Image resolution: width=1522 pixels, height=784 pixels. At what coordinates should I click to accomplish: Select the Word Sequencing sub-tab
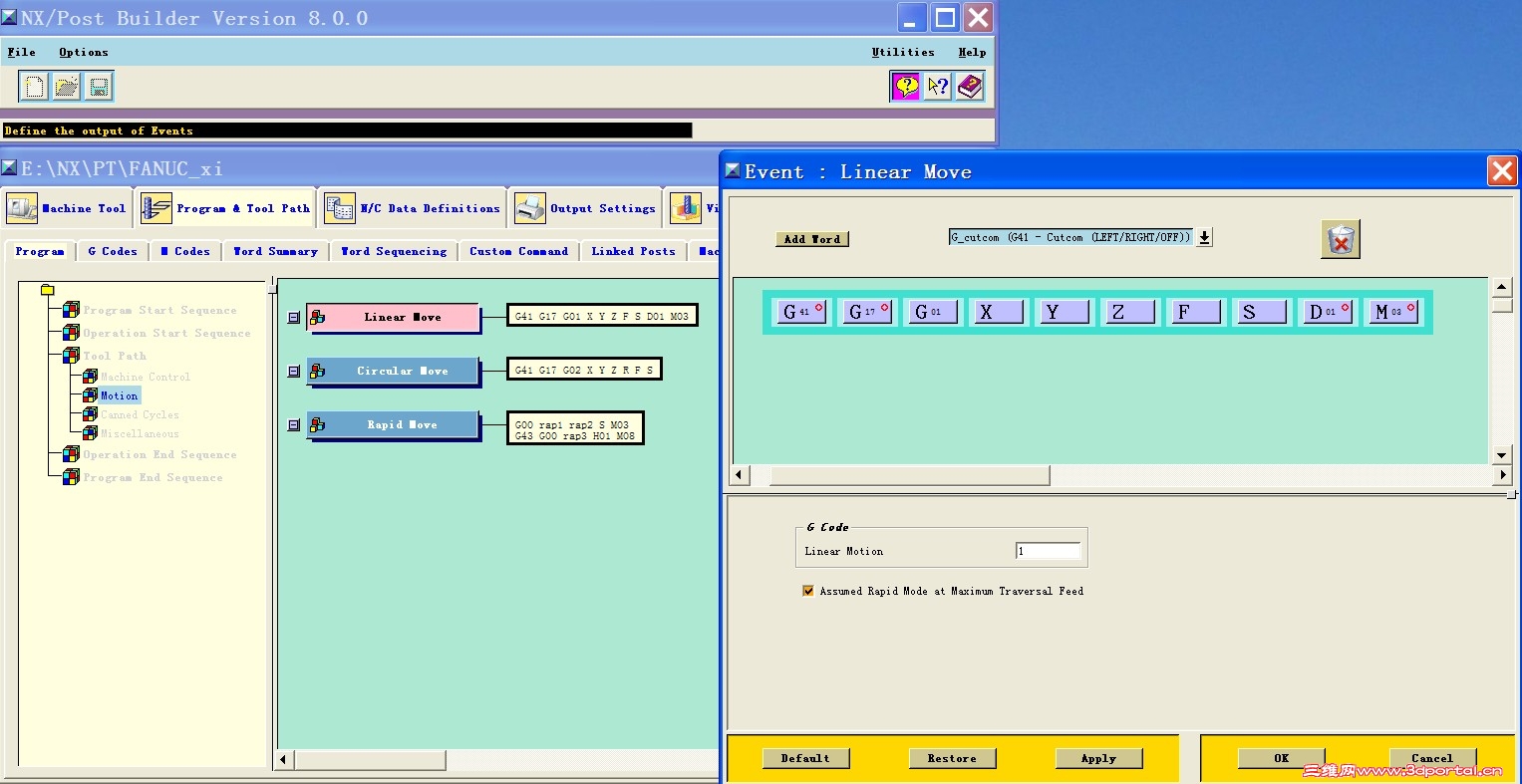tap(394, 251)
